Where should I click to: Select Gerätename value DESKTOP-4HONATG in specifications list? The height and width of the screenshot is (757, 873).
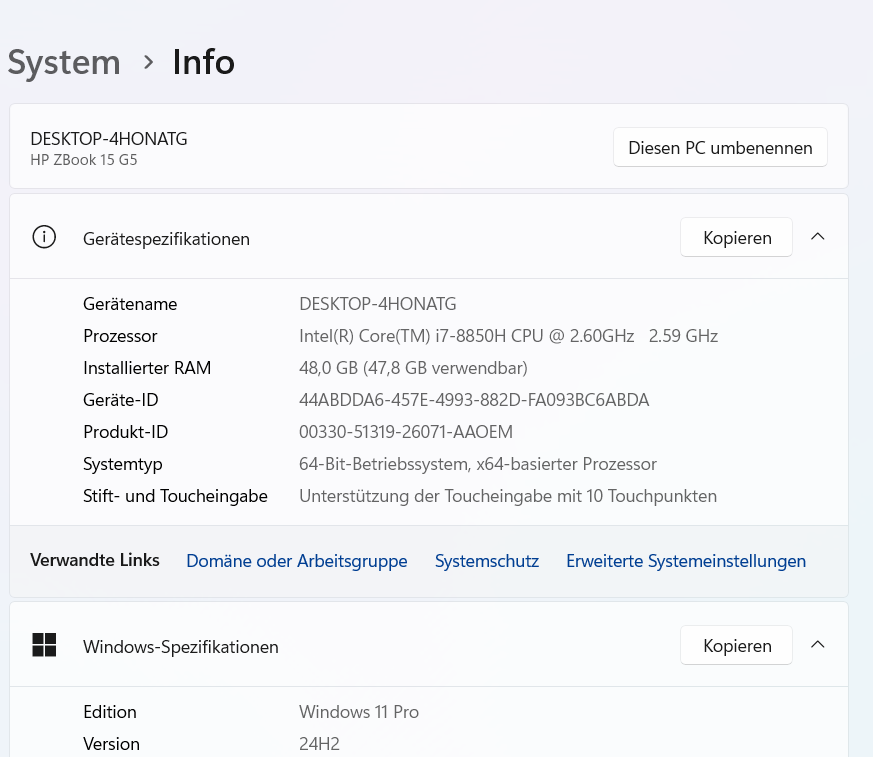point(377,304)
